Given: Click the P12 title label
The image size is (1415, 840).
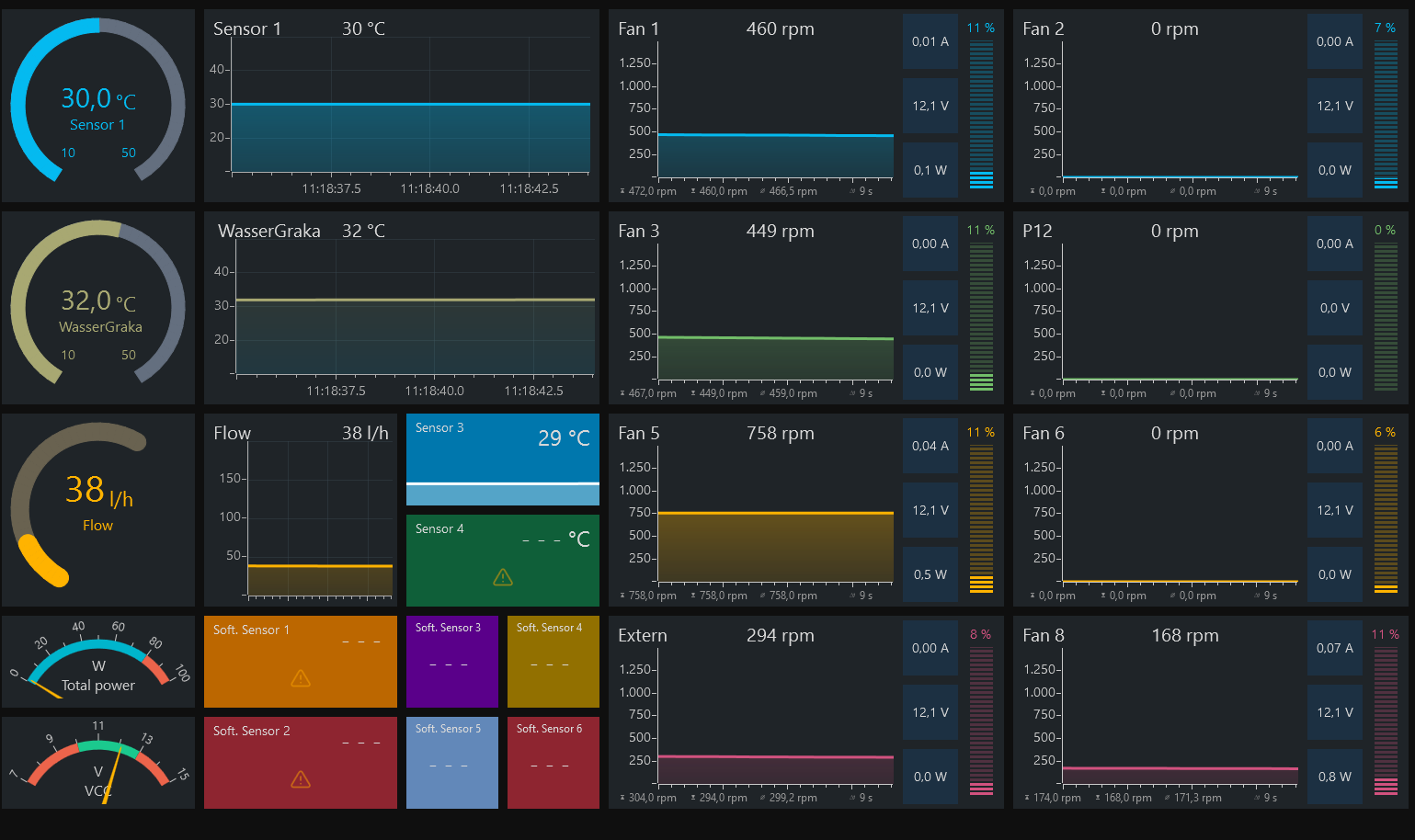Looking at the screenshot, I should [1037, 231].
